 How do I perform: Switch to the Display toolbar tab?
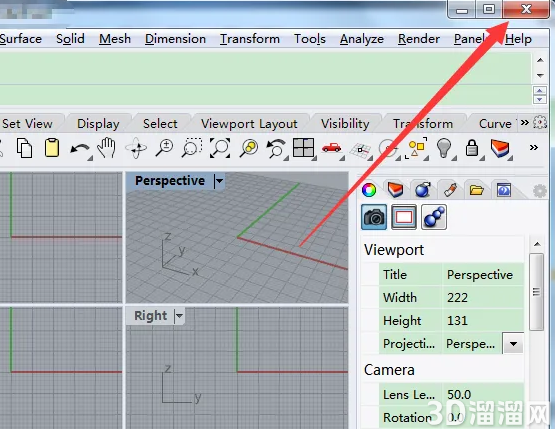(98, 124)
